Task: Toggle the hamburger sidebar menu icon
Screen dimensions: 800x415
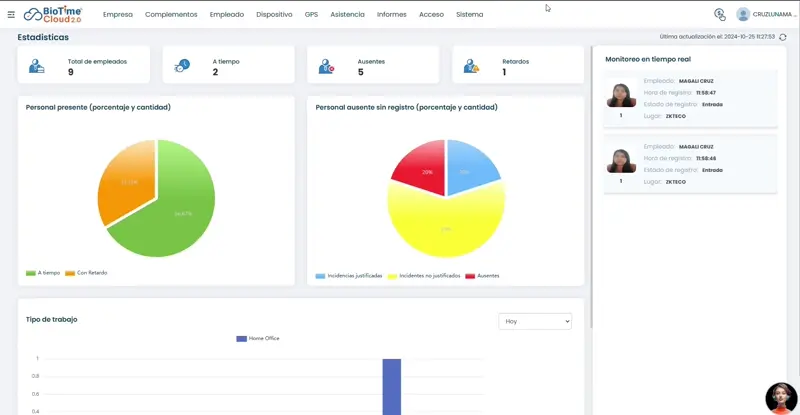Action: pos(11,15)
